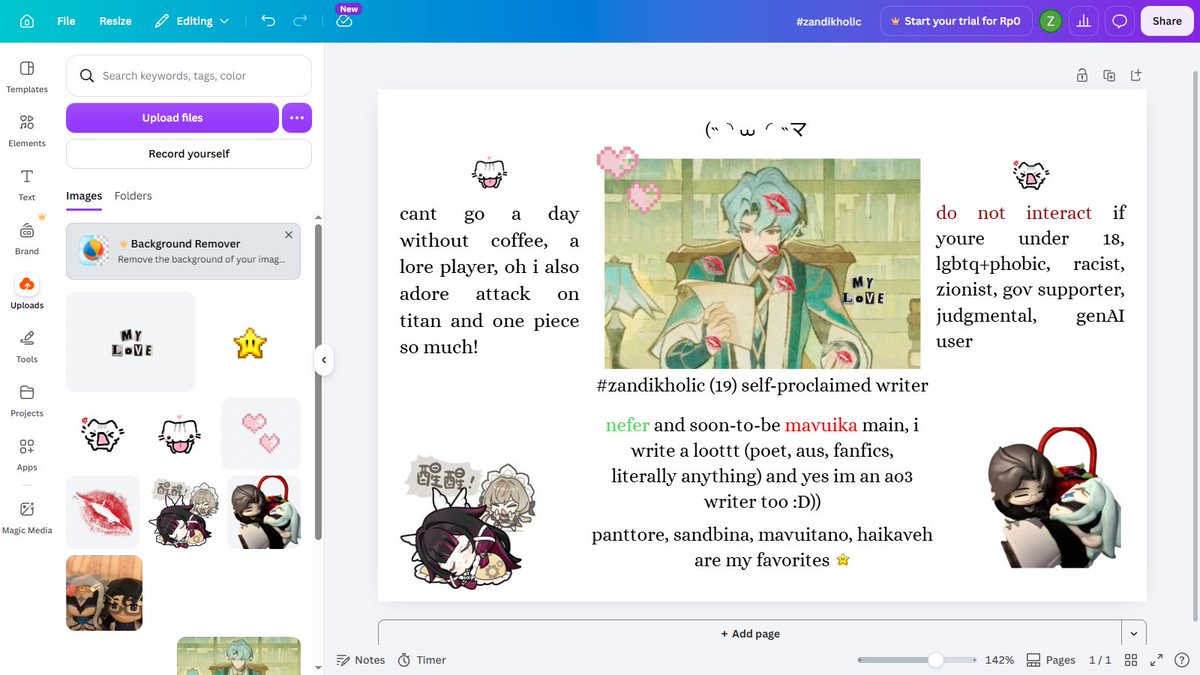
Task: Open the Background Remover promo
Action: click(183, 251)
